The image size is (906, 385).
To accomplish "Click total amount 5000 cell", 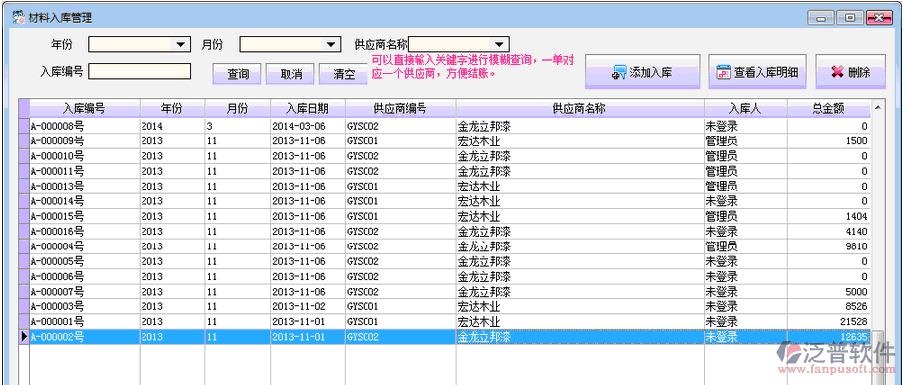I will [829, 291].
